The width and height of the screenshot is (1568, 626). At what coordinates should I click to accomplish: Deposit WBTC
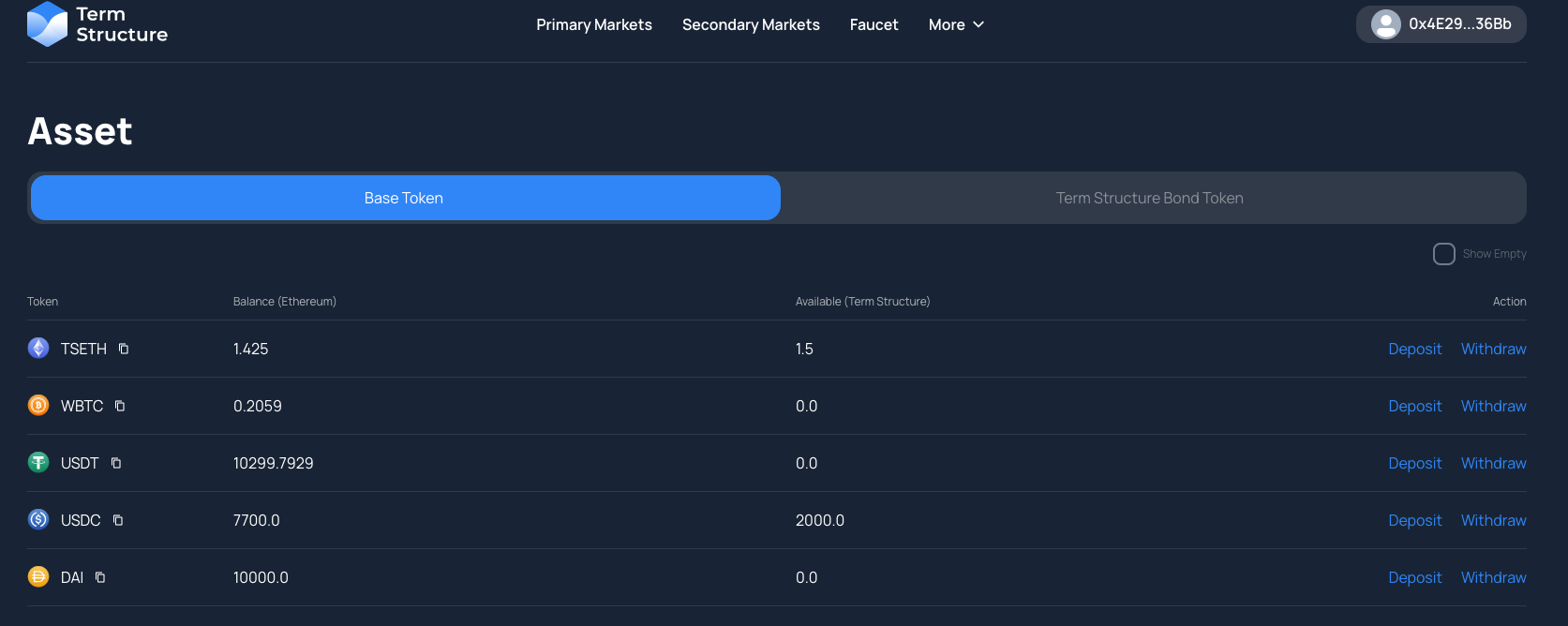coord(1415,406)
